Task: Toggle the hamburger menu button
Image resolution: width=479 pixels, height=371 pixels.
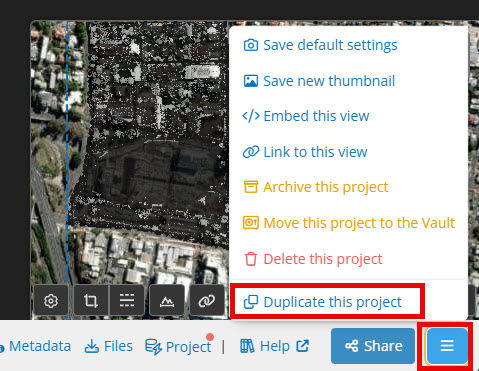Action: 447,346
